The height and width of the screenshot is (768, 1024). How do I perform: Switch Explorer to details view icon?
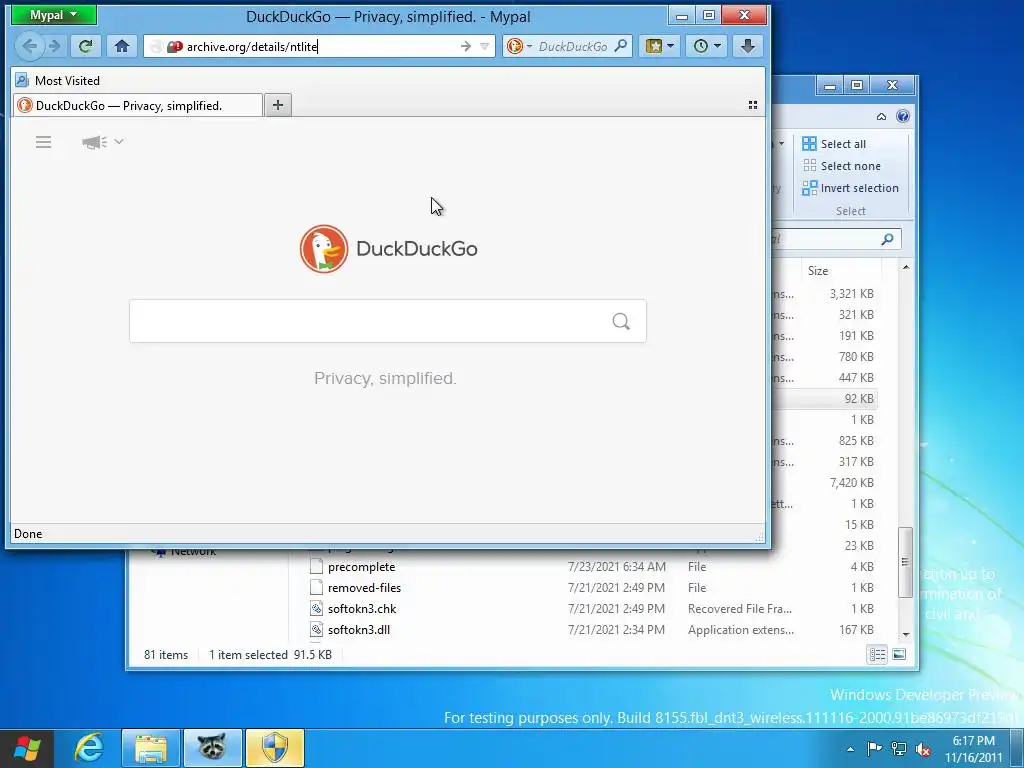877,654
